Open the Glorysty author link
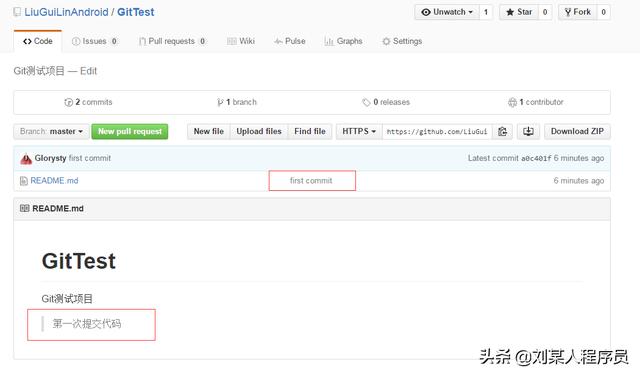 (50, 158)
